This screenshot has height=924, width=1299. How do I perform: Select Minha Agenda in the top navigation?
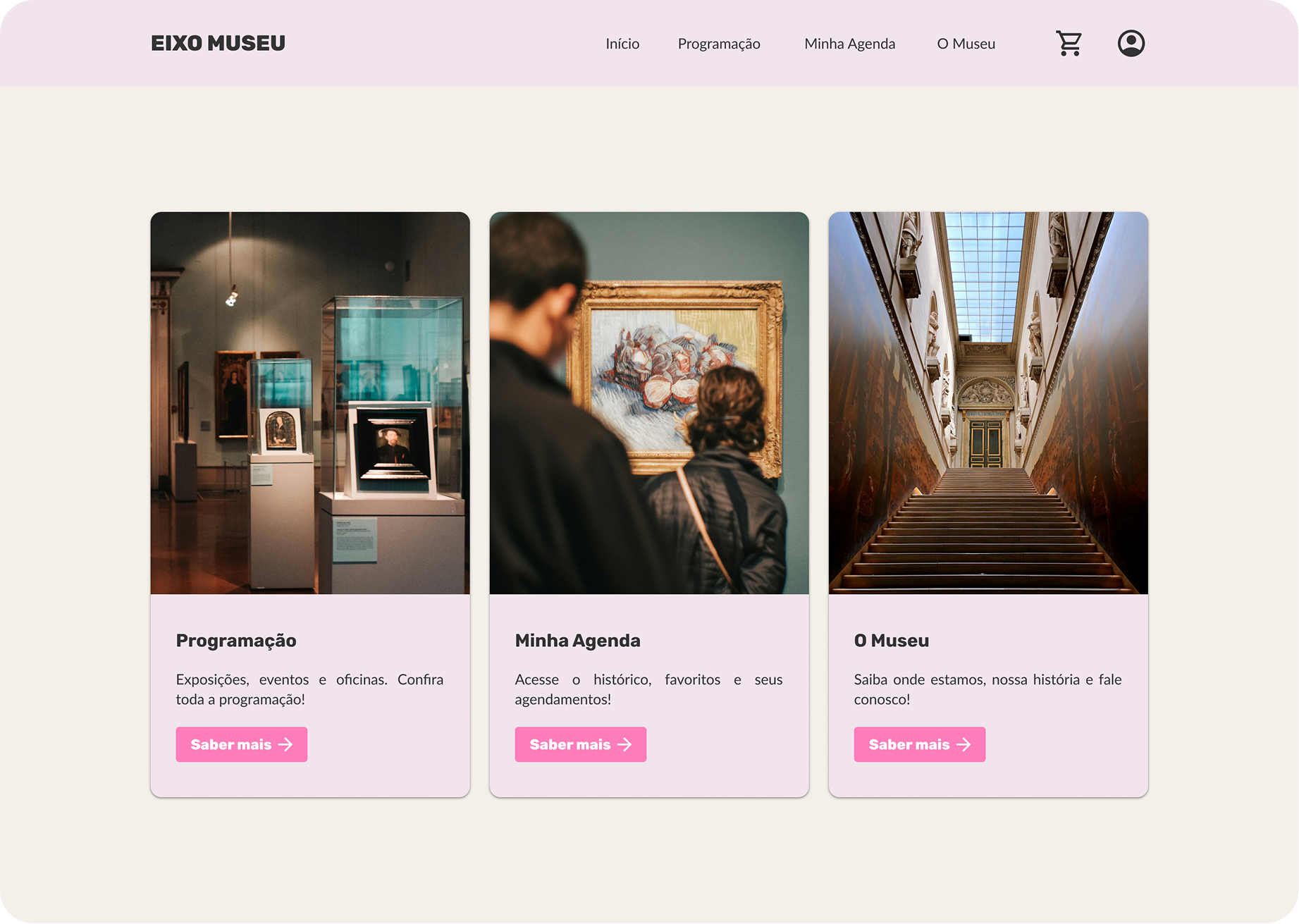click(849, 44)
